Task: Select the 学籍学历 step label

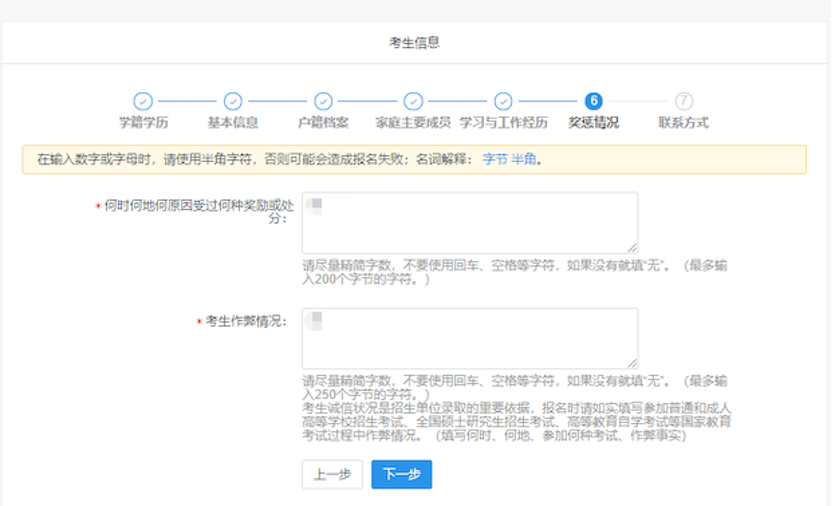Action: click(x=143, y=123)
